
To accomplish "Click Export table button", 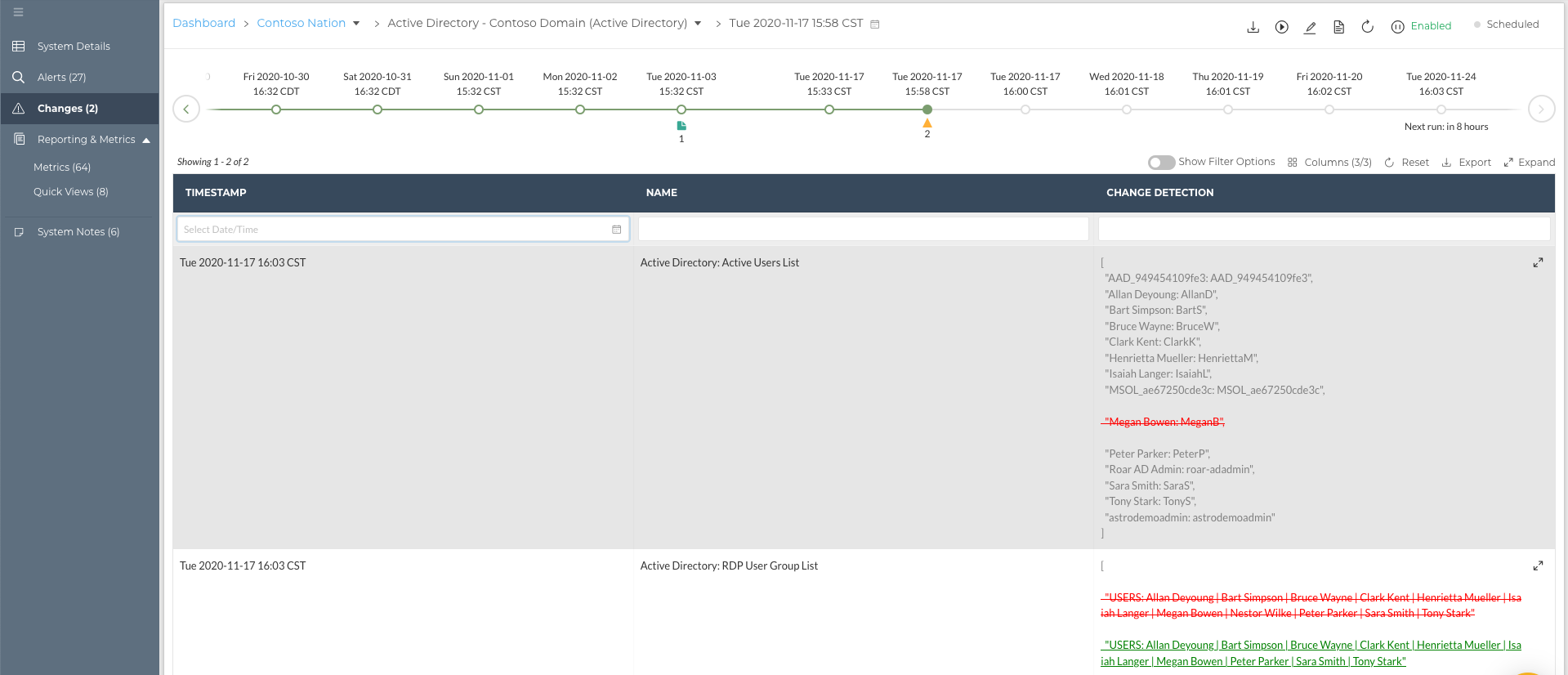I will (1466, 163).
